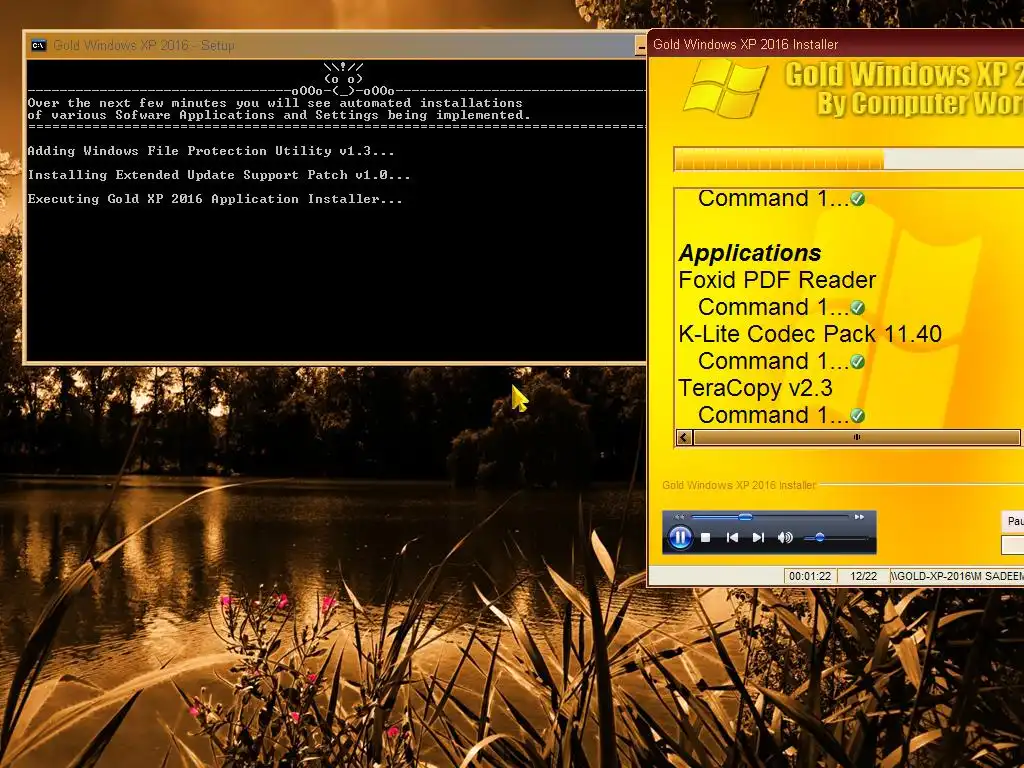The image size is (1024, 768).
Task: Minimize the Gold Windows XP Setup console
Action: click(641, 45)
